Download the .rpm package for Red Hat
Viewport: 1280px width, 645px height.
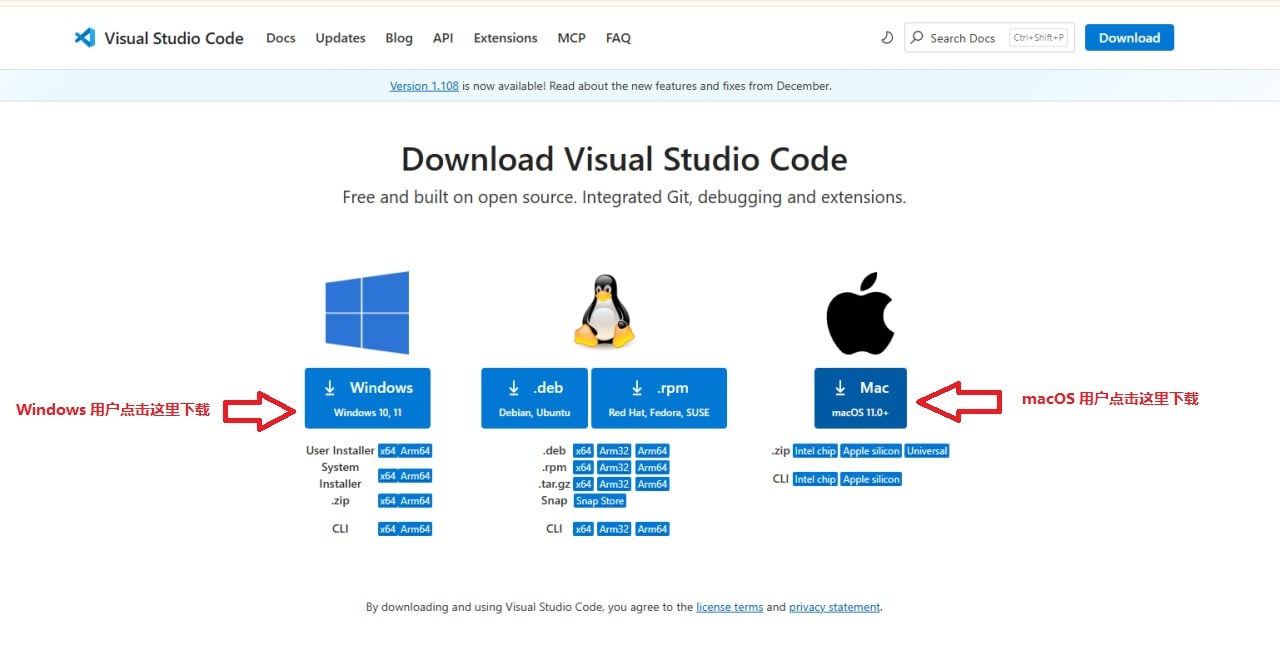[658, 398]
